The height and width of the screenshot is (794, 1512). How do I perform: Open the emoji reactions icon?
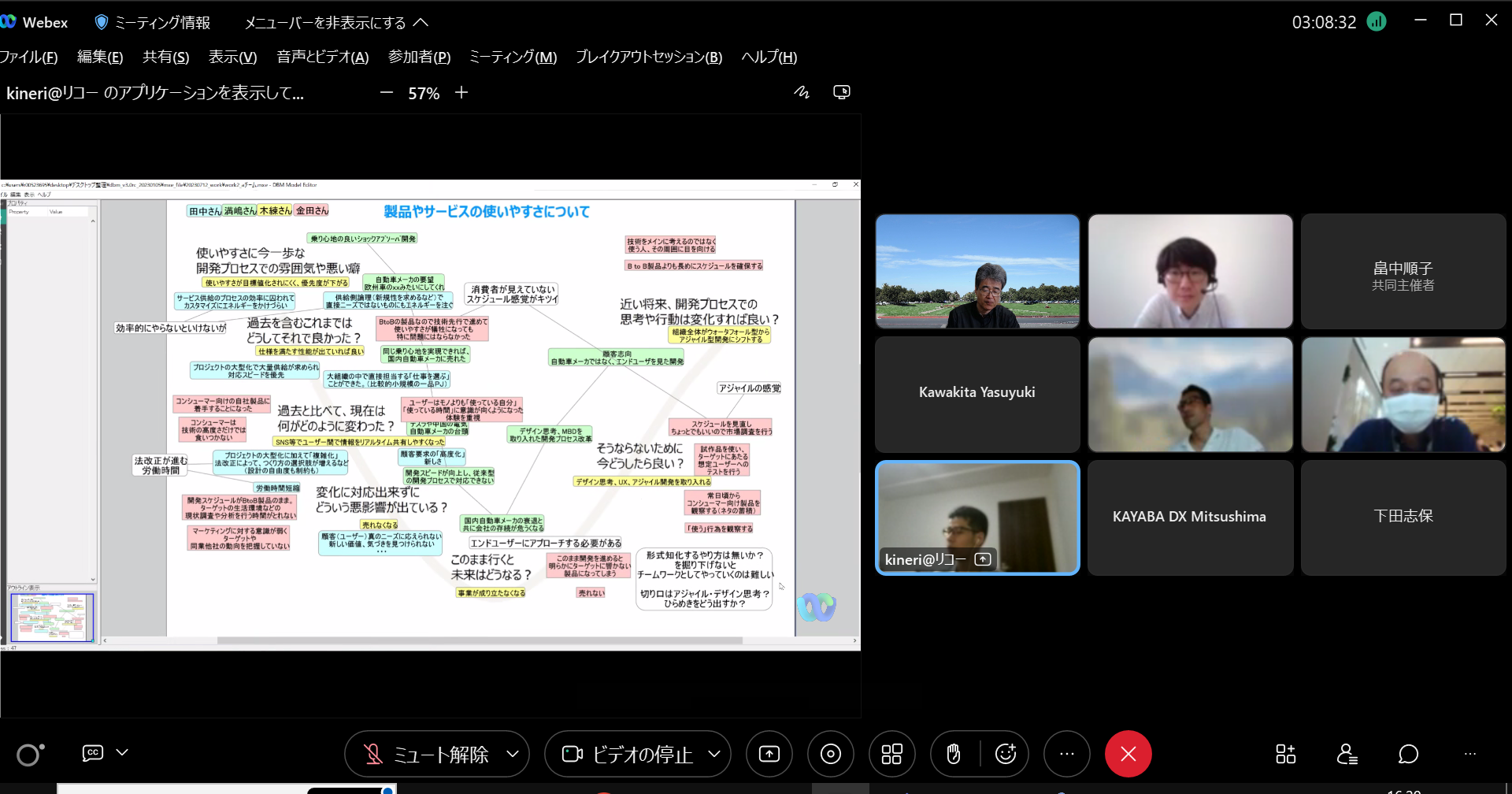click(1006, 754)
